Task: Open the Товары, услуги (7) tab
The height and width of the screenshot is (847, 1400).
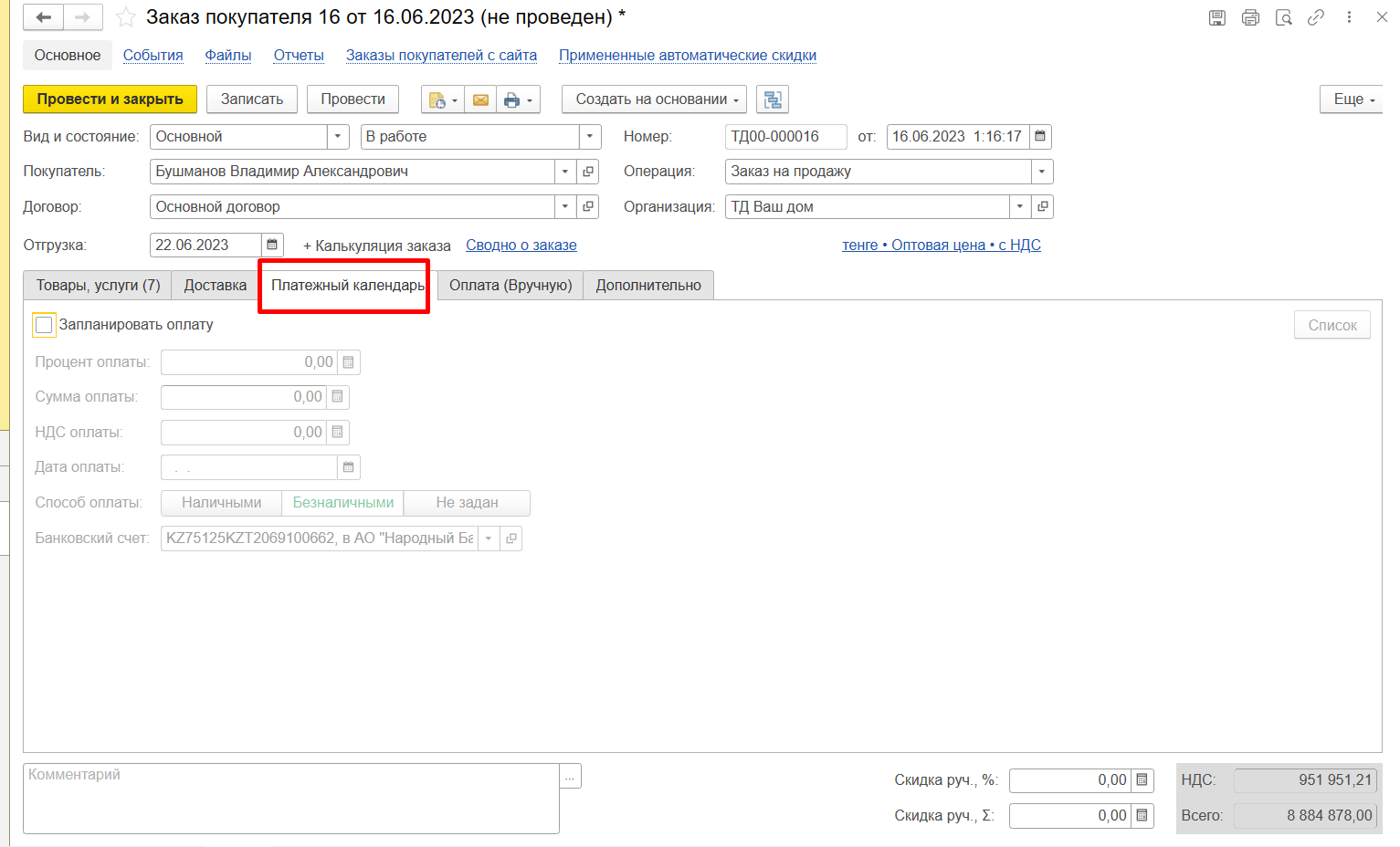Action: [98, 286]
